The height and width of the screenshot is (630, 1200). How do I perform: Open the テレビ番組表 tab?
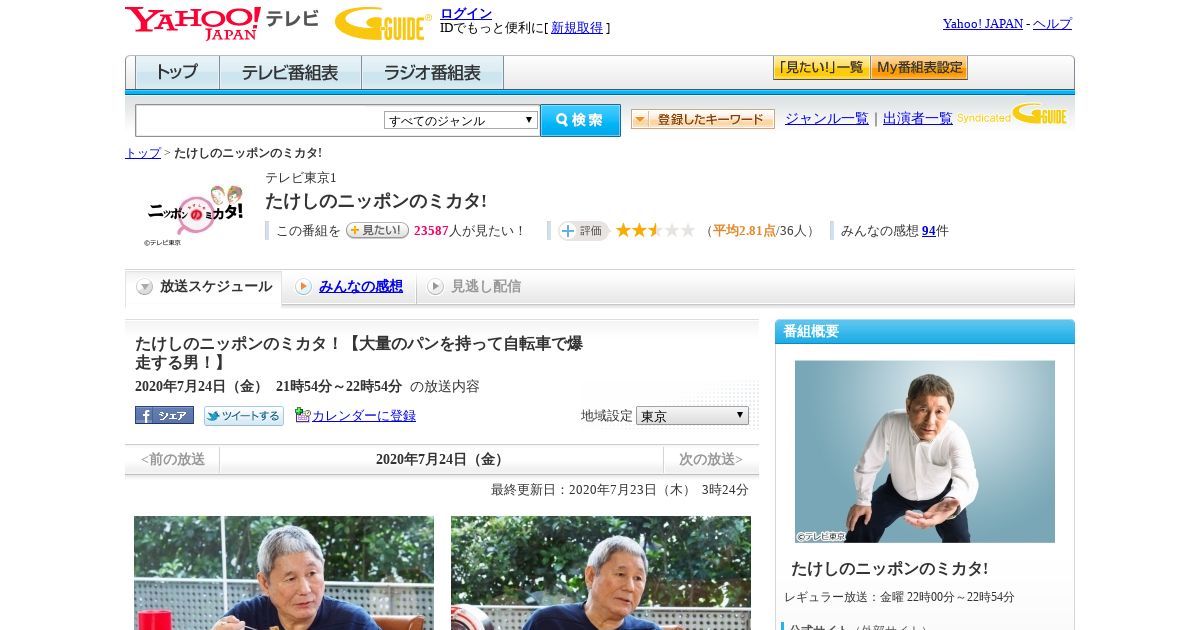click(290, 73)
